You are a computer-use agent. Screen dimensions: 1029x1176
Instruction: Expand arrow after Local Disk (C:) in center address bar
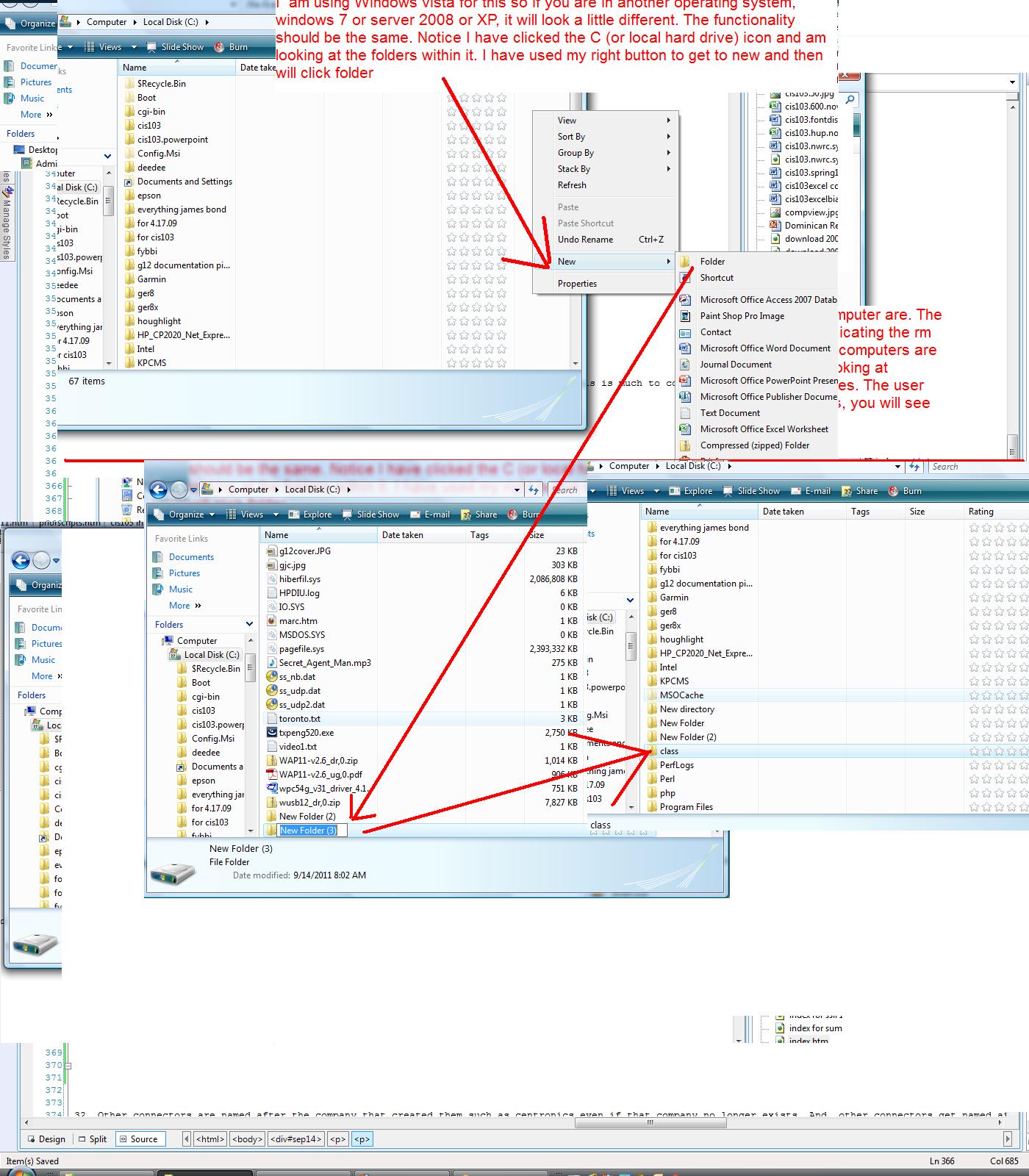(348, 490)
